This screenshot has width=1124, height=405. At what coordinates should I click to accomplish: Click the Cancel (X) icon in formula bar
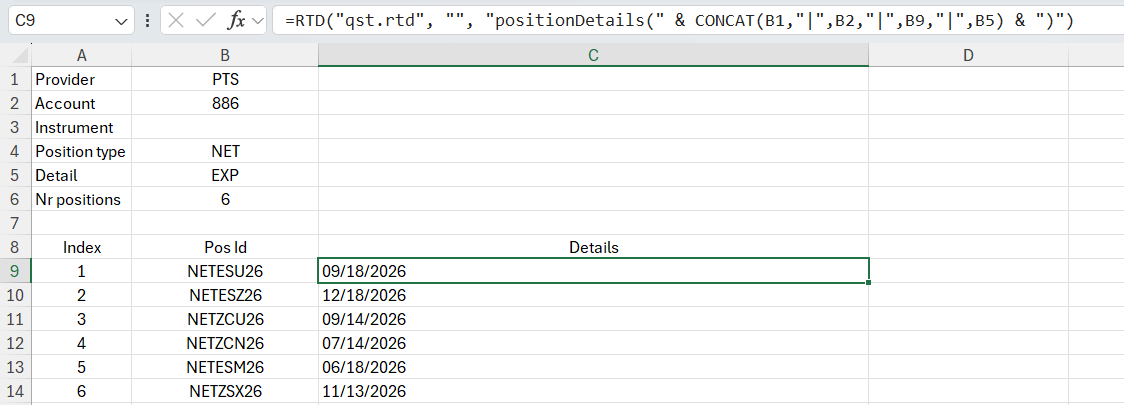pos(176,21)
